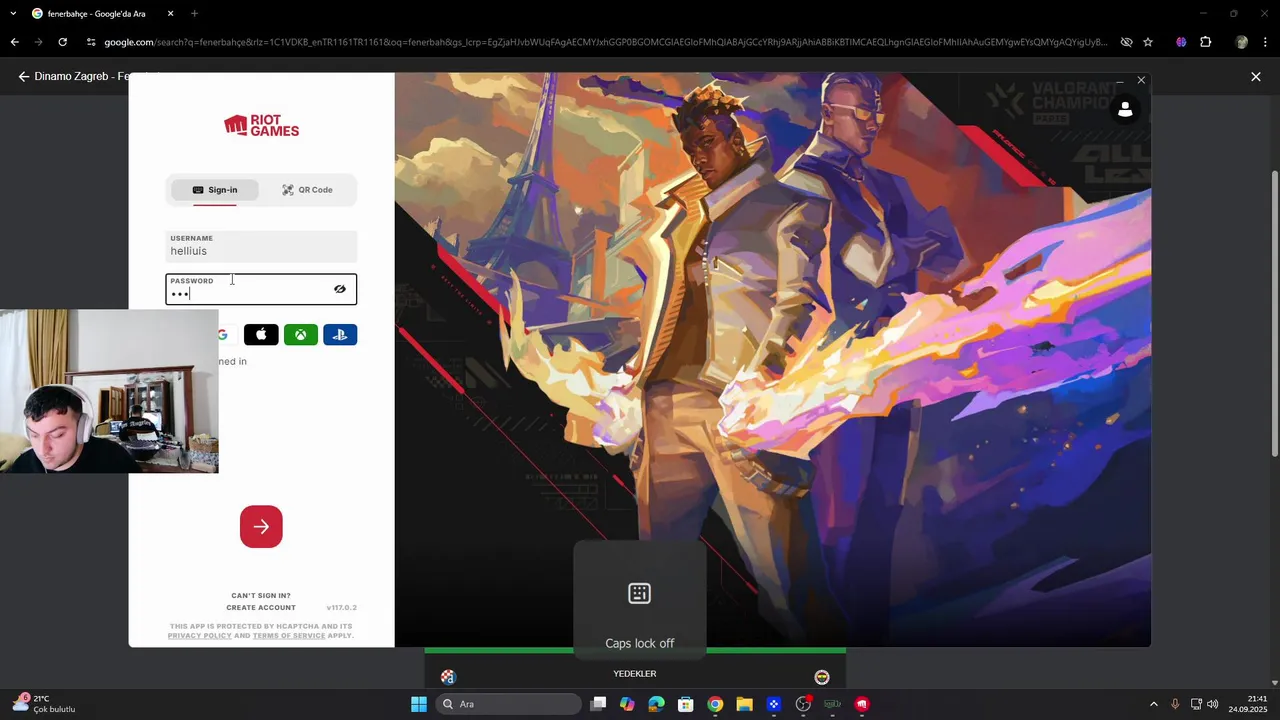This screenshot has width=1280, height=720.
Task: Switch to Riot Client in the taskbar
Action: (862, 704)
